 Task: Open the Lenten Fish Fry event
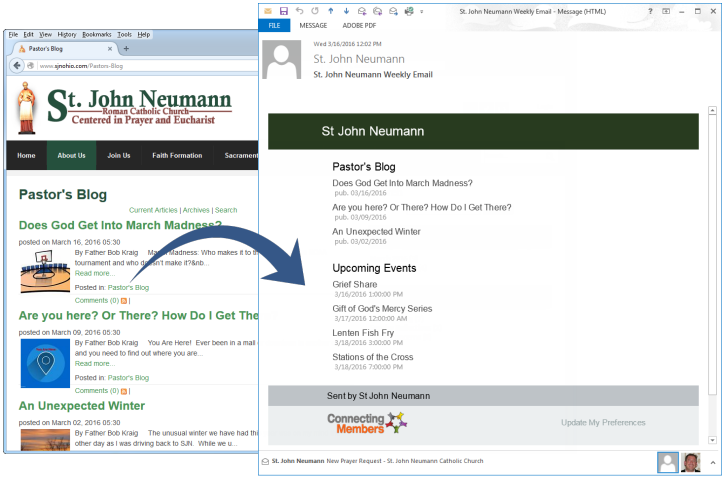(x=363, y=333)
